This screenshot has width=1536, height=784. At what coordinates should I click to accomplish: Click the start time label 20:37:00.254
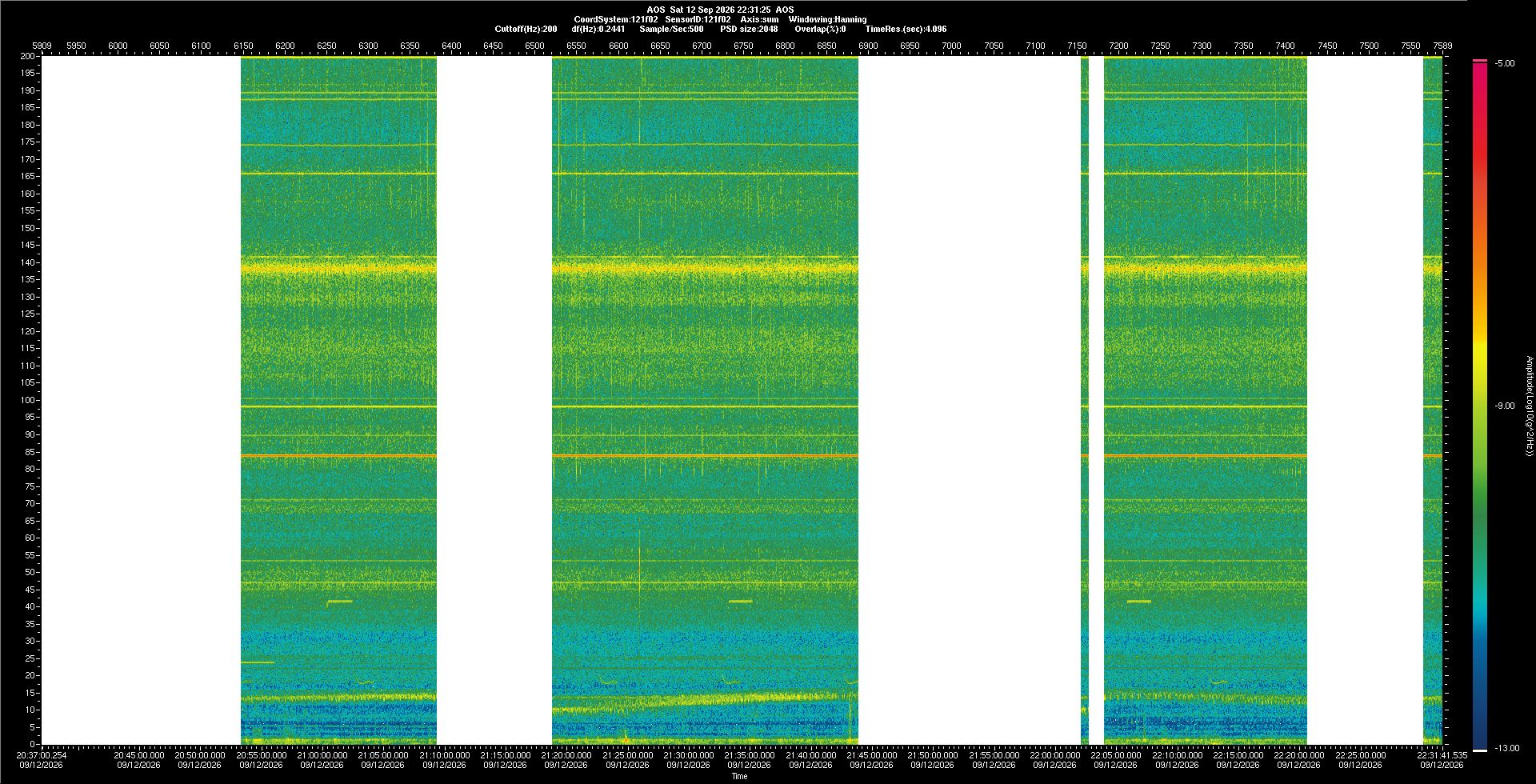pyautogui.click(x=42, y=755)
